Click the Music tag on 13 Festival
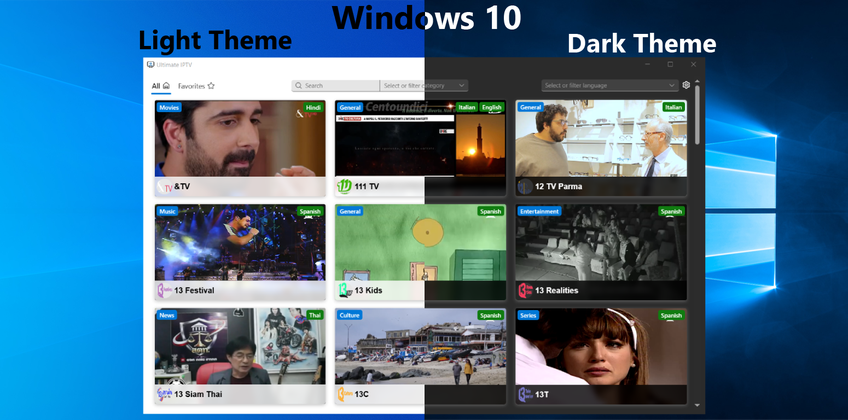 coord(168,211)
